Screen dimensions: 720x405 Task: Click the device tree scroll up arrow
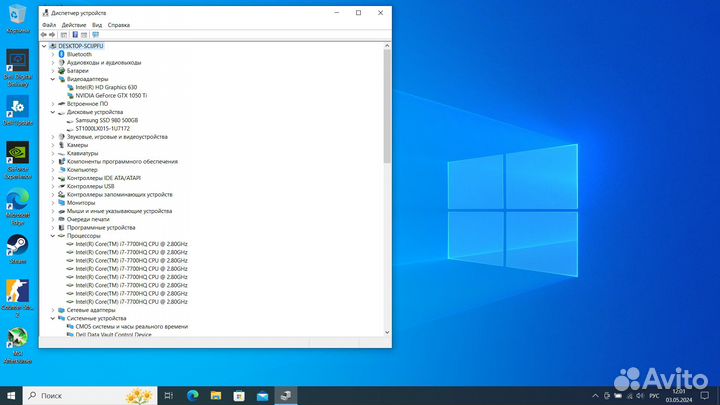[x=387, y=46]
